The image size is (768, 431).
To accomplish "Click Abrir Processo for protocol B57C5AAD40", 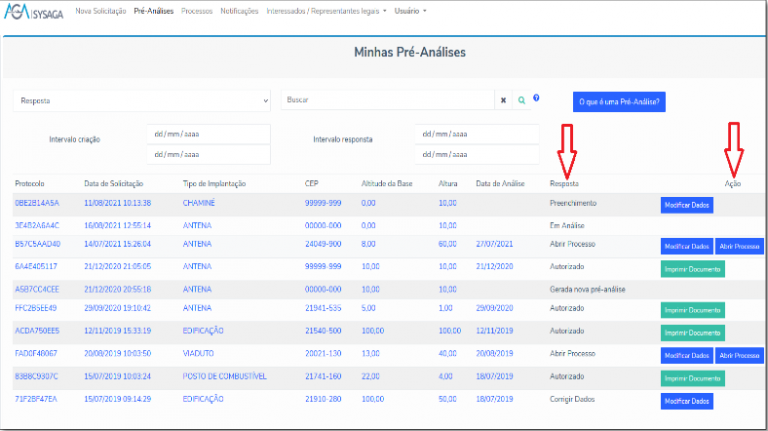I will pos(739,246).
